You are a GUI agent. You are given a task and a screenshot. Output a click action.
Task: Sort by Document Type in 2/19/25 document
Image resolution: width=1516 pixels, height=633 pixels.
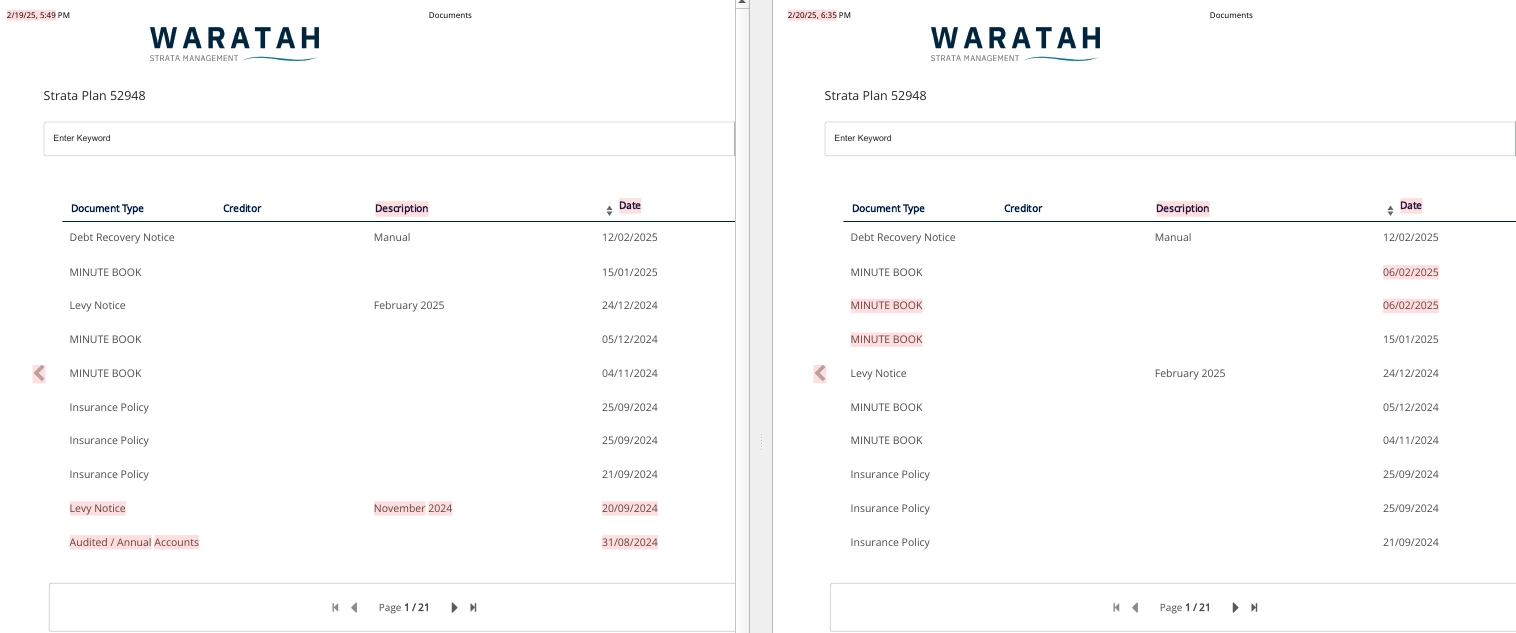(107, 208)
